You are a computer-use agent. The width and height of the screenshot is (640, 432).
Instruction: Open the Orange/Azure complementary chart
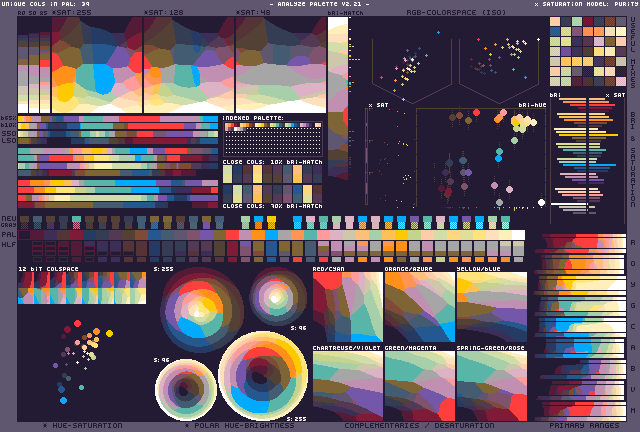coord(420,307)
